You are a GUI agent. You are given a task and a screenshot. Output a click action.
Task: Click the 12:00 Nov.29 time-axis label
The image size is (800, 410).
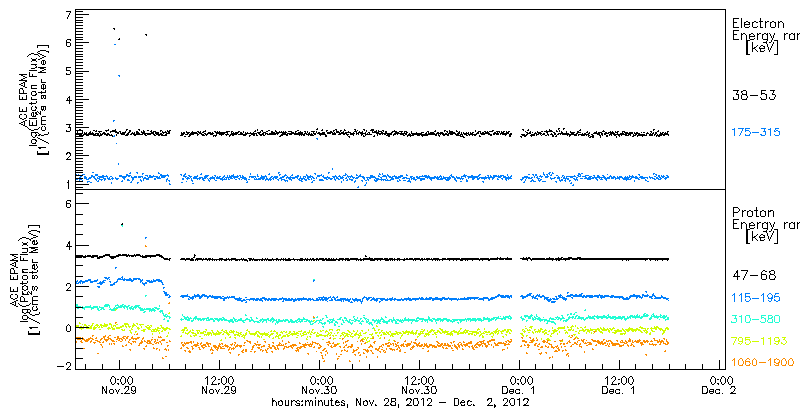(219, 385)
